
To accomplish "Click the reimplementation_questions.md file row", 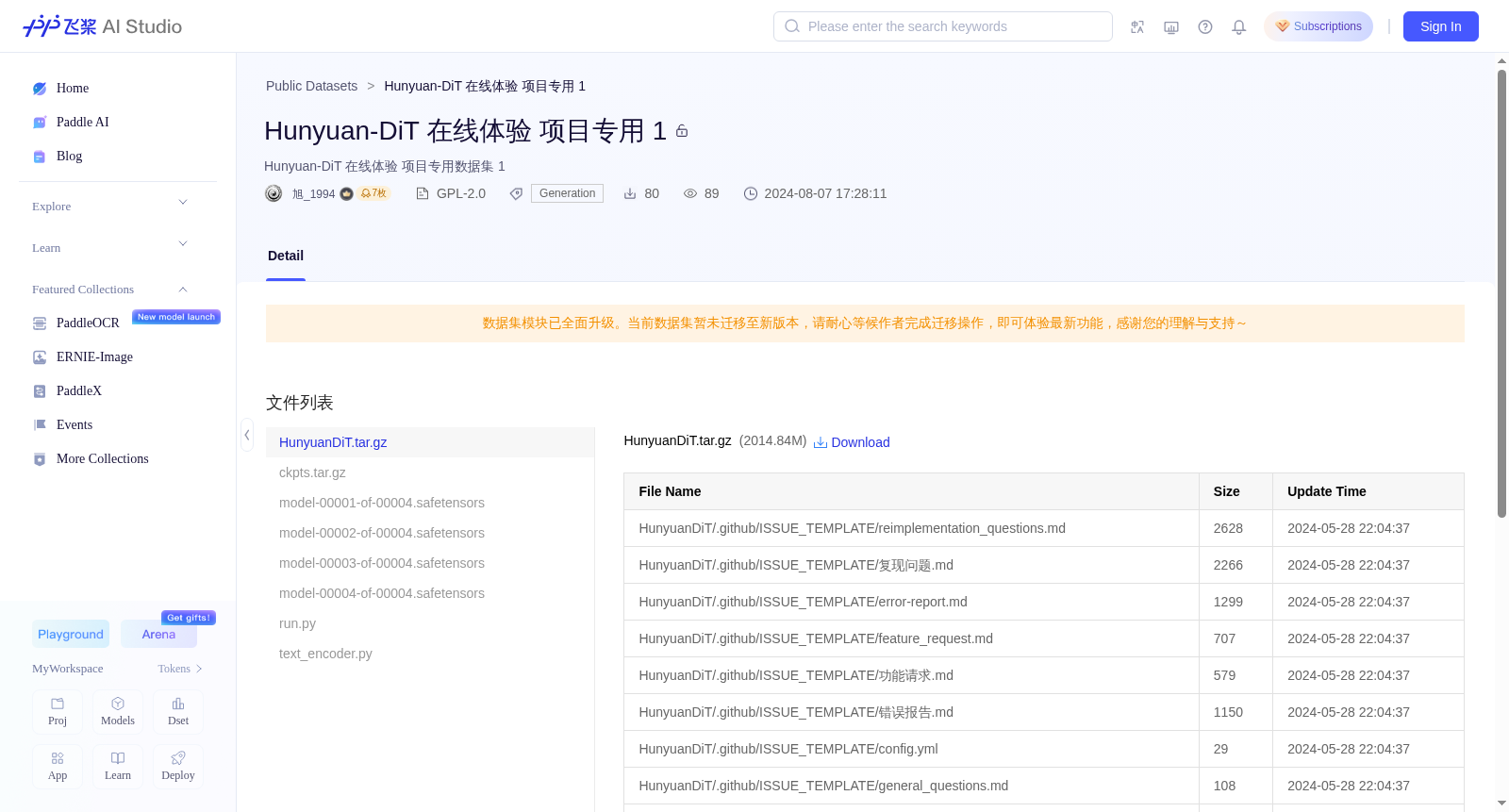I will [1044, 528].
